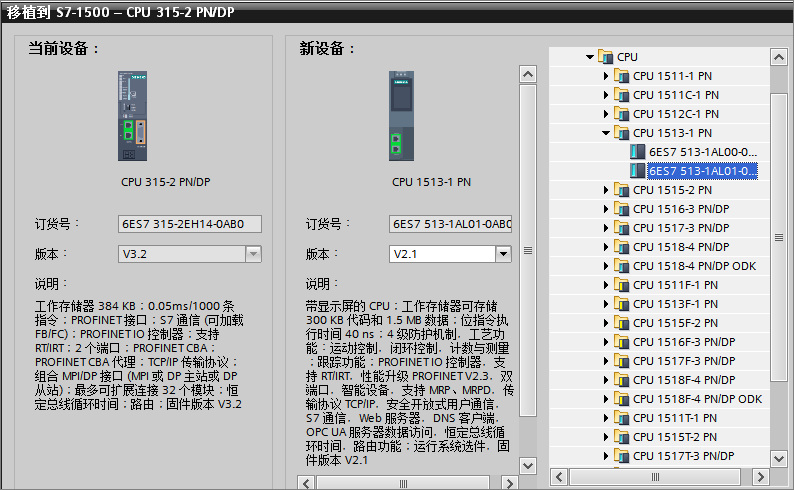Click the CPU 1513-1 PN folder icon
Screen dimensions: 794x490
[x=621, y=133]
